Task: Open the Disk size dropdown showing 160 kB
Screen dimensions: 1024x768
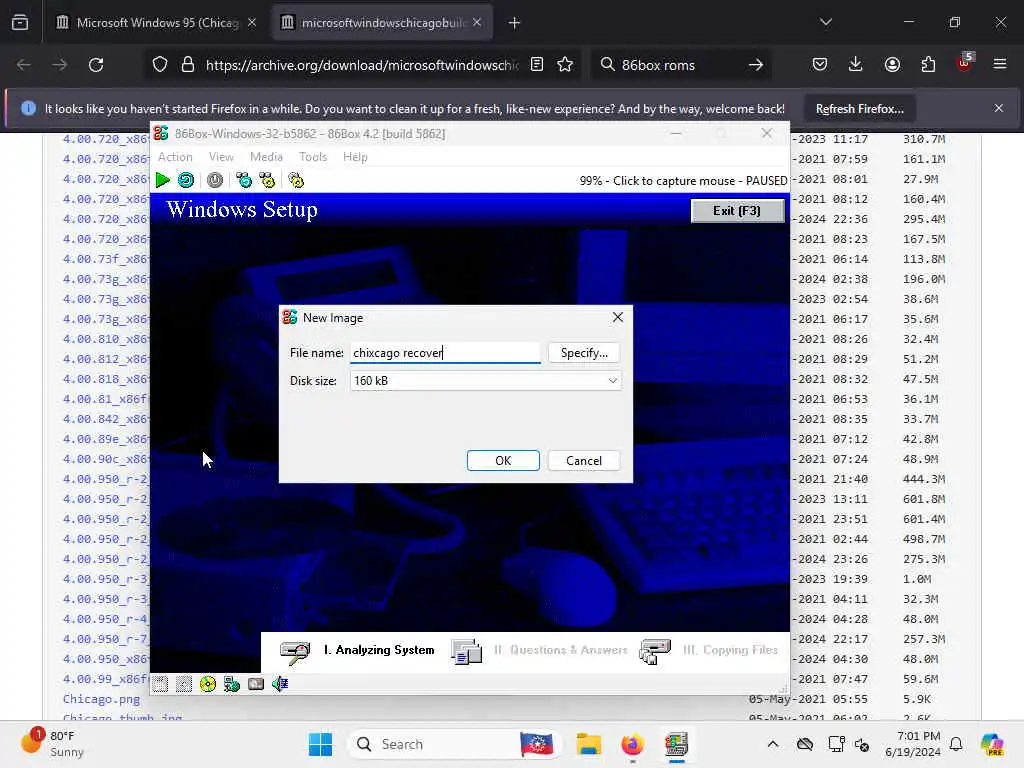Action: coord(485,381)
